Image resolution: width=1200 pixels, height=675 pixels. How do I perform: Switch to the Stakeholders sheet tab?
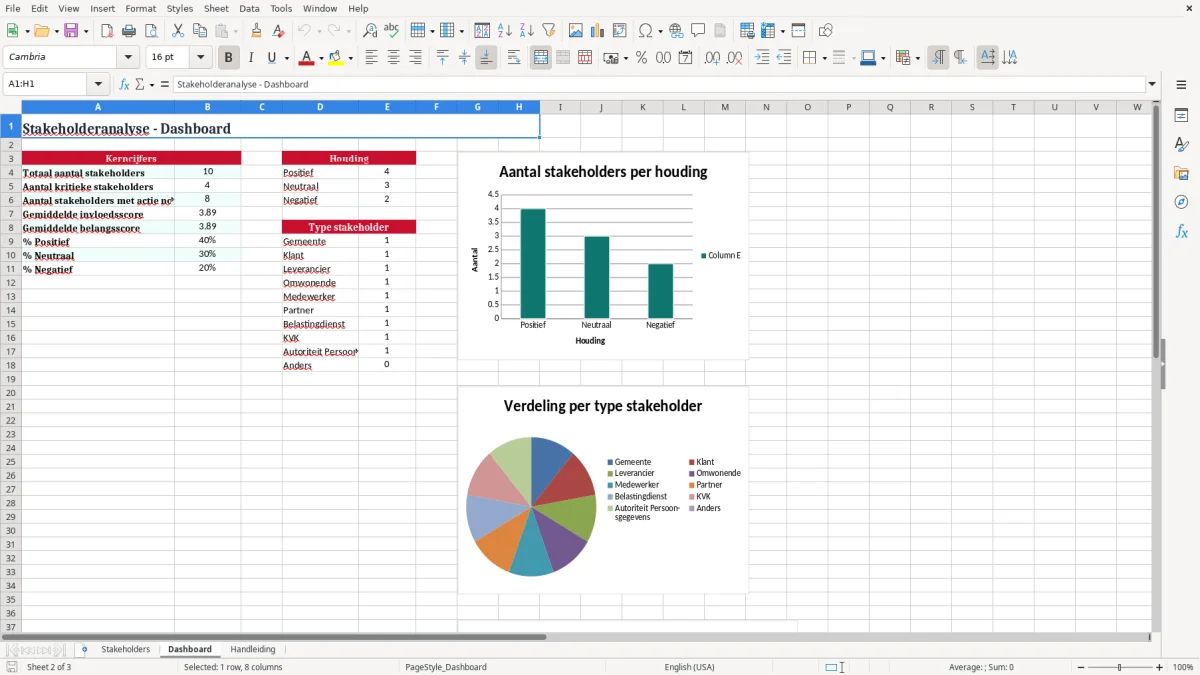pyautogui.click(x=125, y=650)
